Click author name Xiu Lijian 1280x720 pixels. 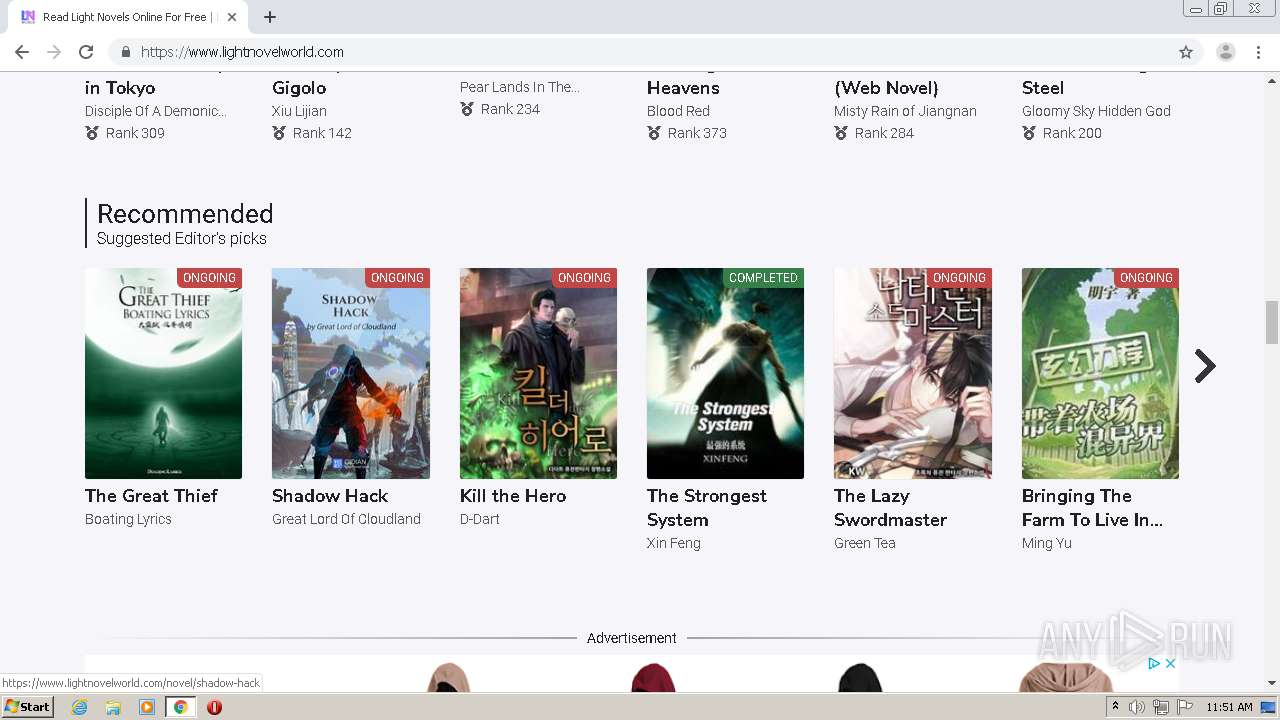click(299, 111)
